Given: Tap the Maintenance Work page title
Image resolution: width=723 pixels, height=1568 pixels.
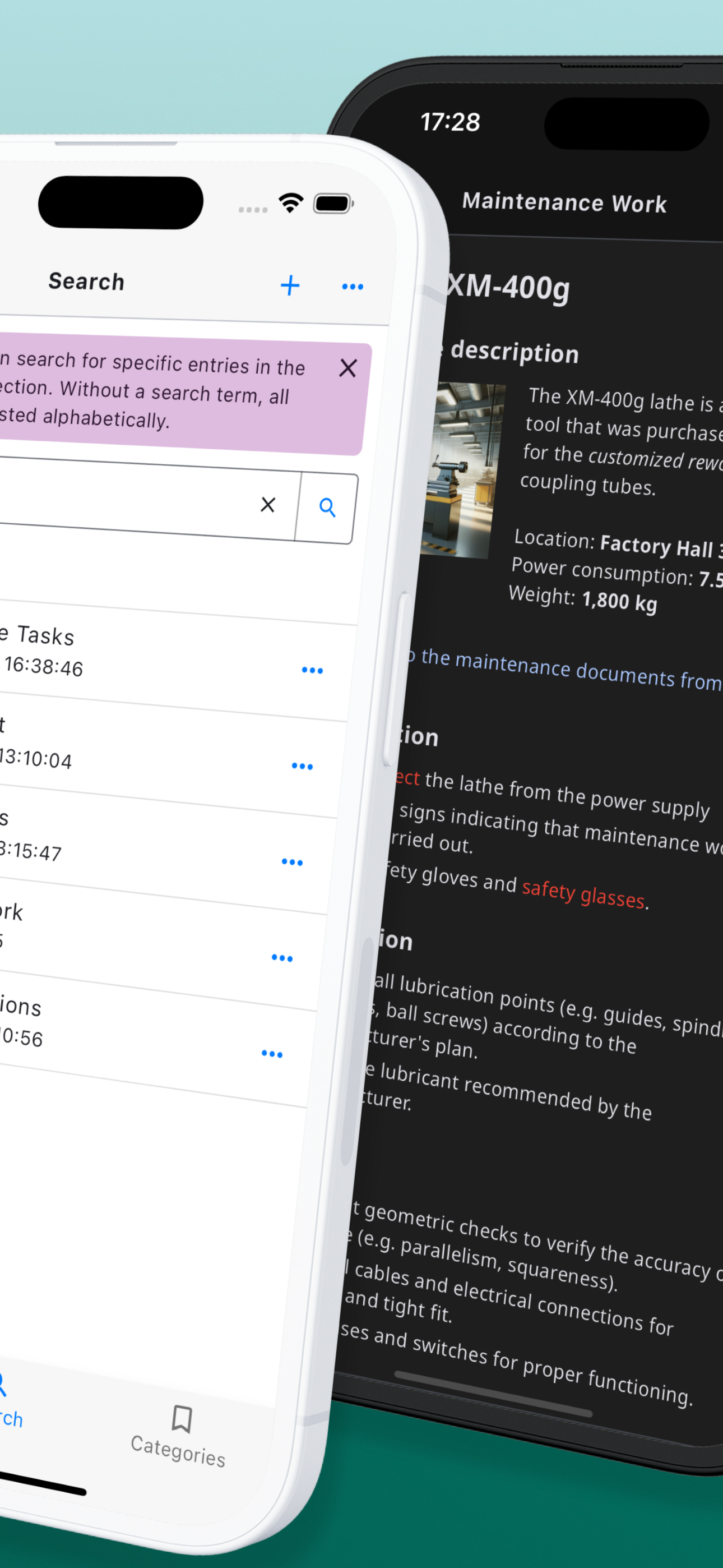Looking at the screenshot, I should (564, 202).
